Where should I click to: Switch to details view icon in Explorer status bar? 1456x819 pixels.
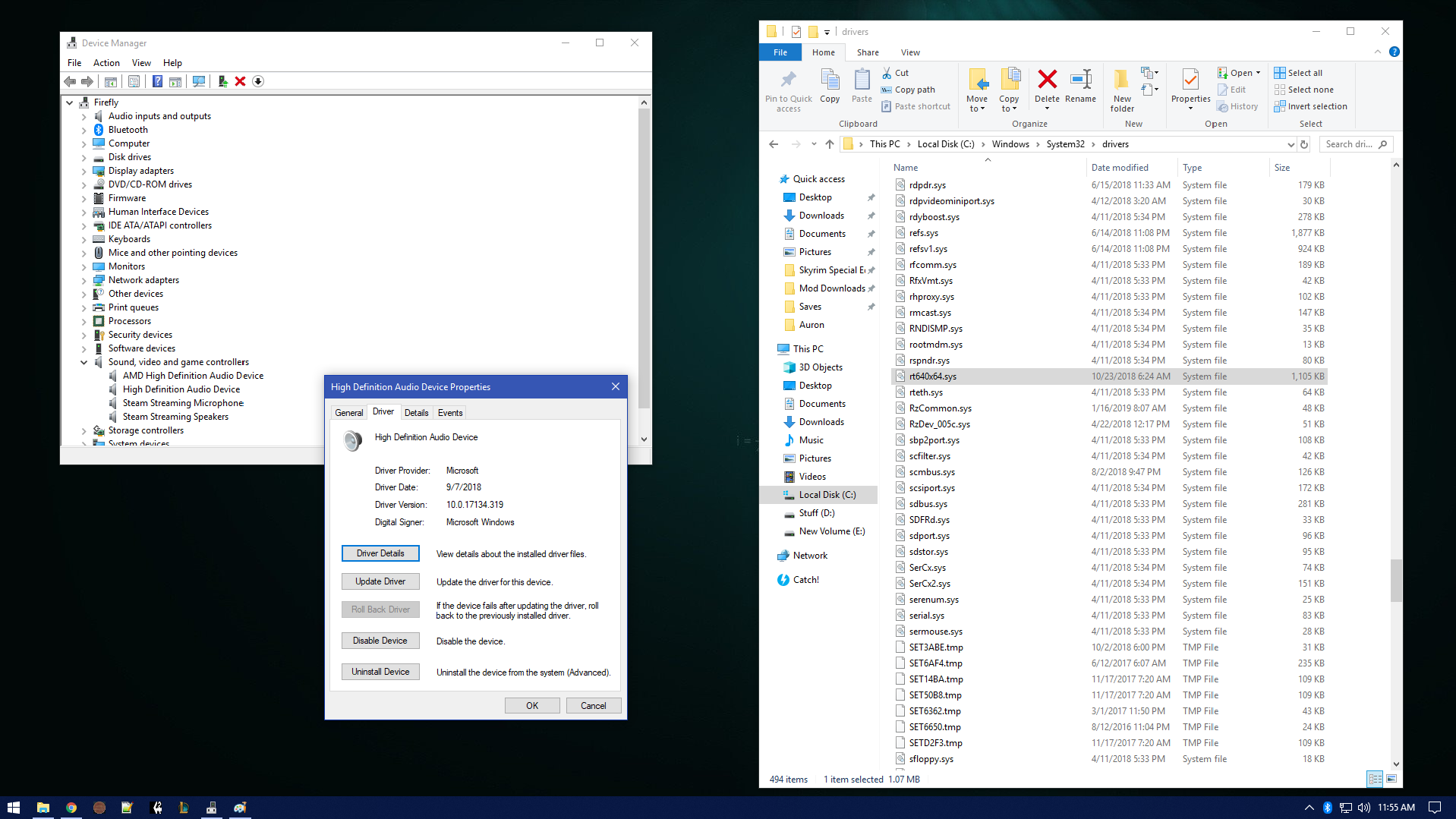click(1375, 779)
